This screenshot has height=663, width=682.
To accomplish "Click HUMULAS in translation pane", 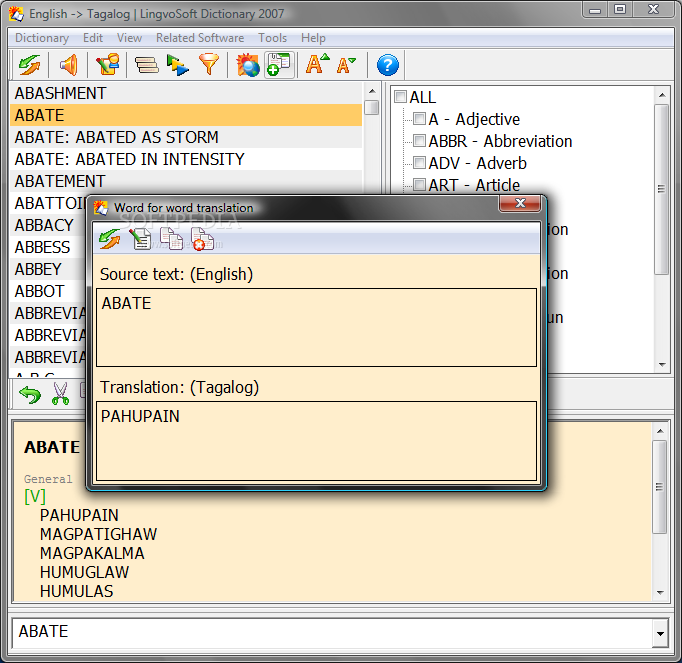I will 77,591.
